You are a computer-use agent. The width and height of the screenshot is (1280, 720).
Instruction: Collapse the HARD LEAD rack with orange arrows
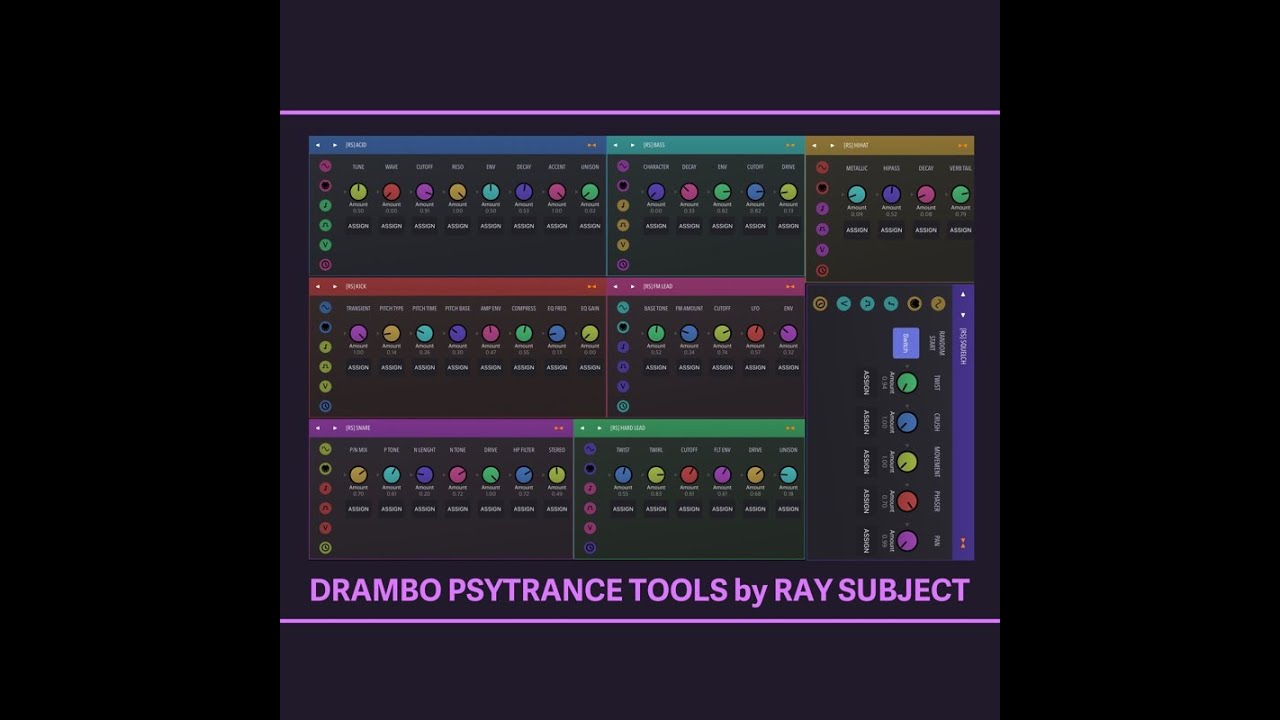pos(790,428)
